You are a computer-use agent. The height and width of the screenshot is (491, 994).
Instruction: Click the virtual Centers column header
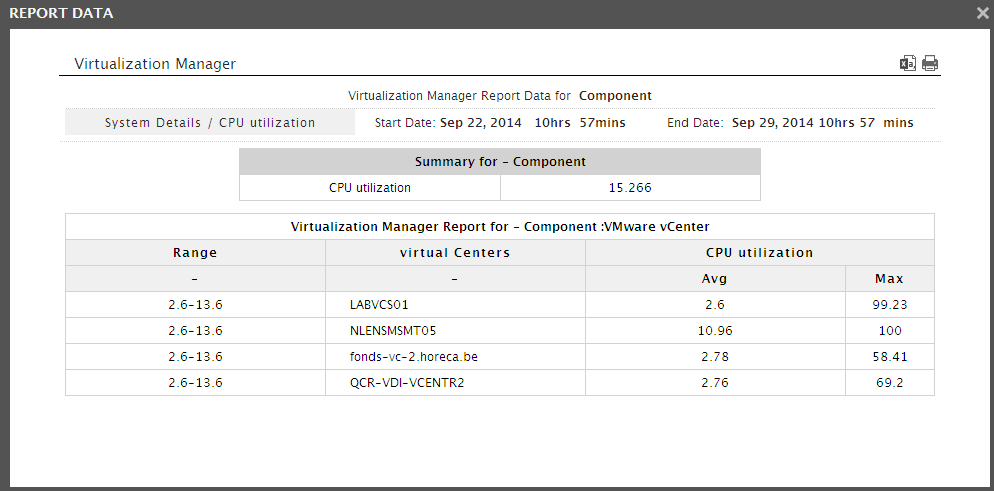point(455,253)
